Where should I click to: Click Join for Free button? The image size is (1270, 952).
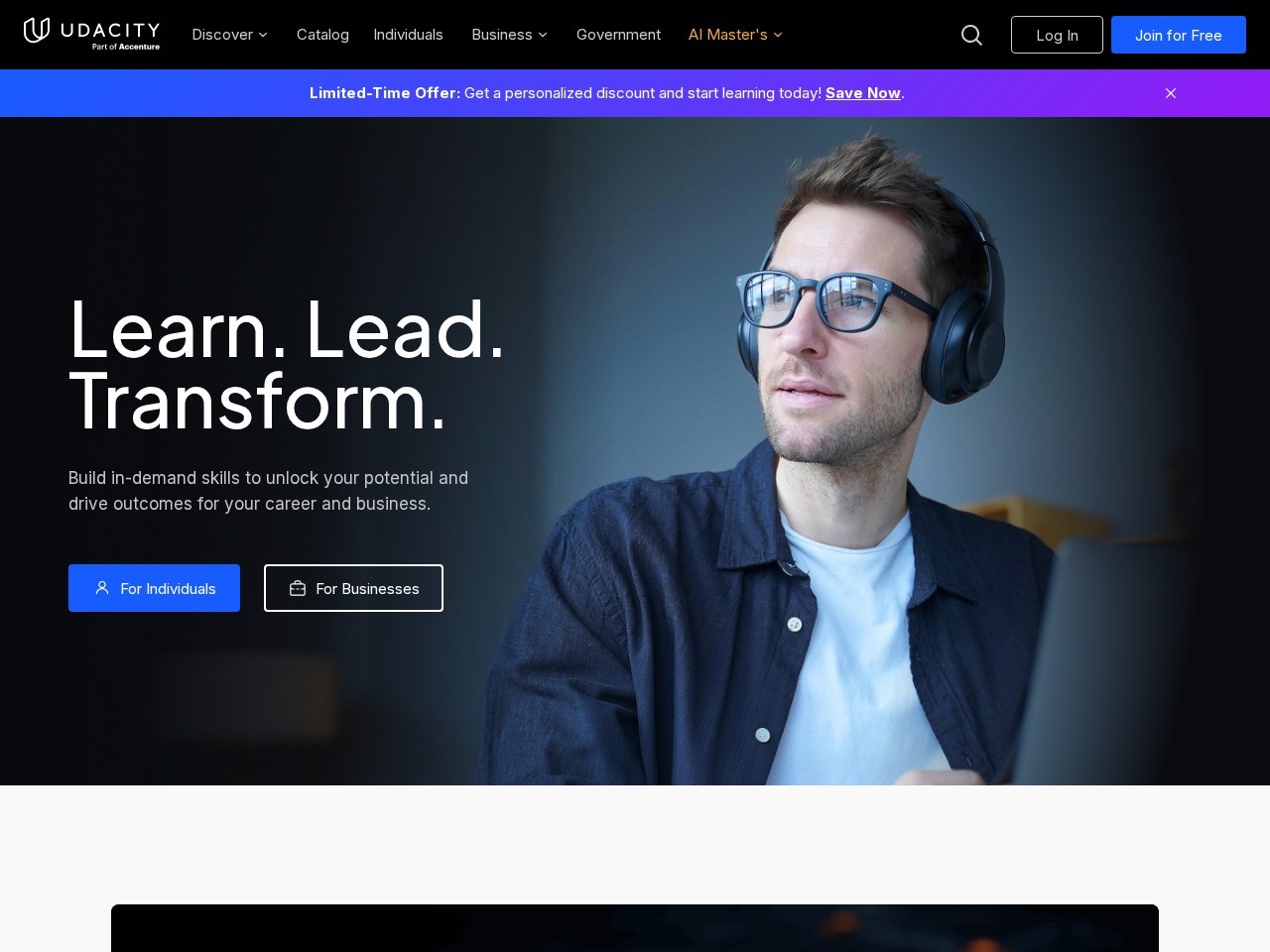(1179, 35)
